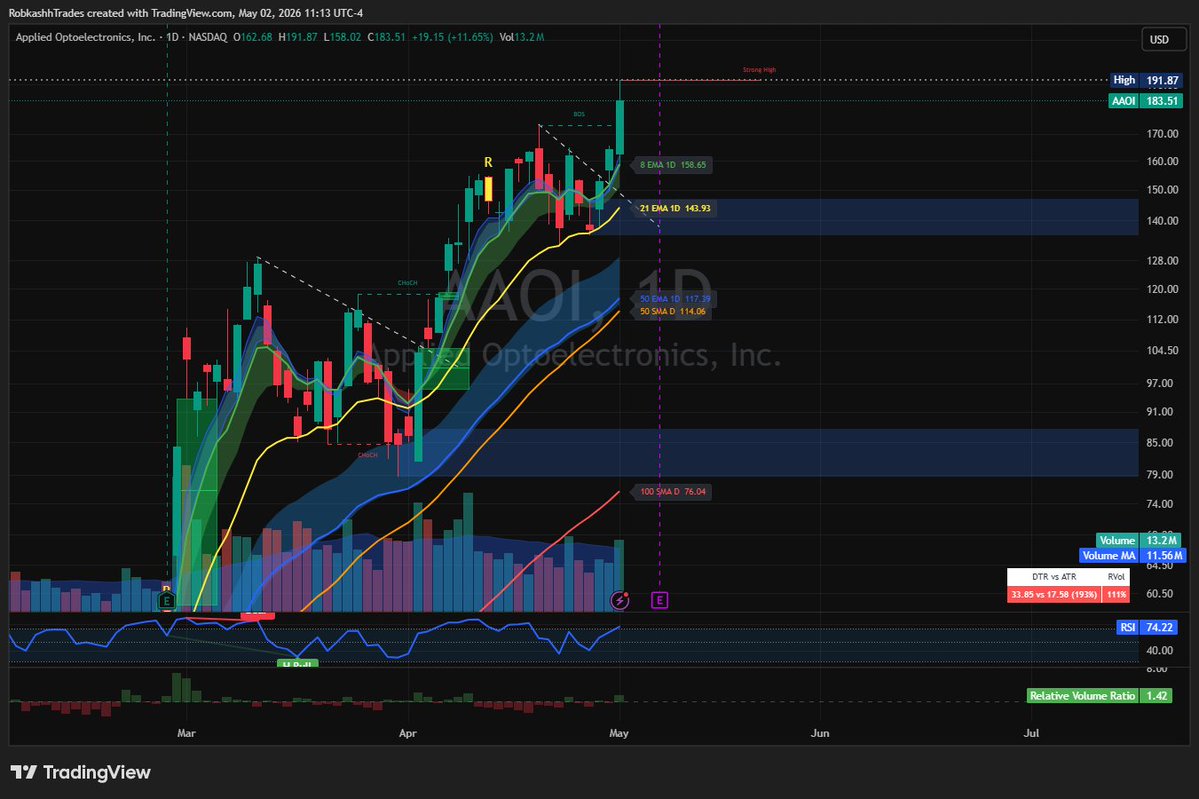1199x799 pixels.
Task: Click the low value L158.02
Action: (x=342, y=37)
